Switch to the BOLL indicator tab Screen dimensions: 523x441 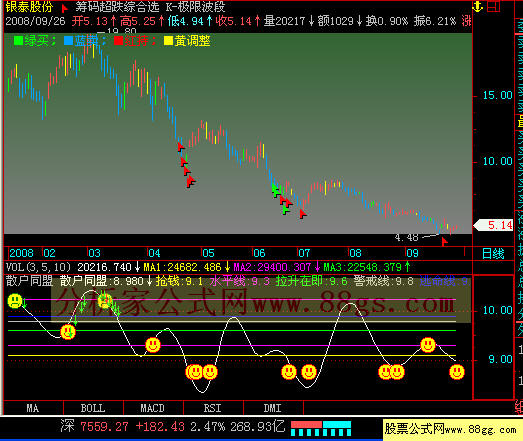(93, 408)
